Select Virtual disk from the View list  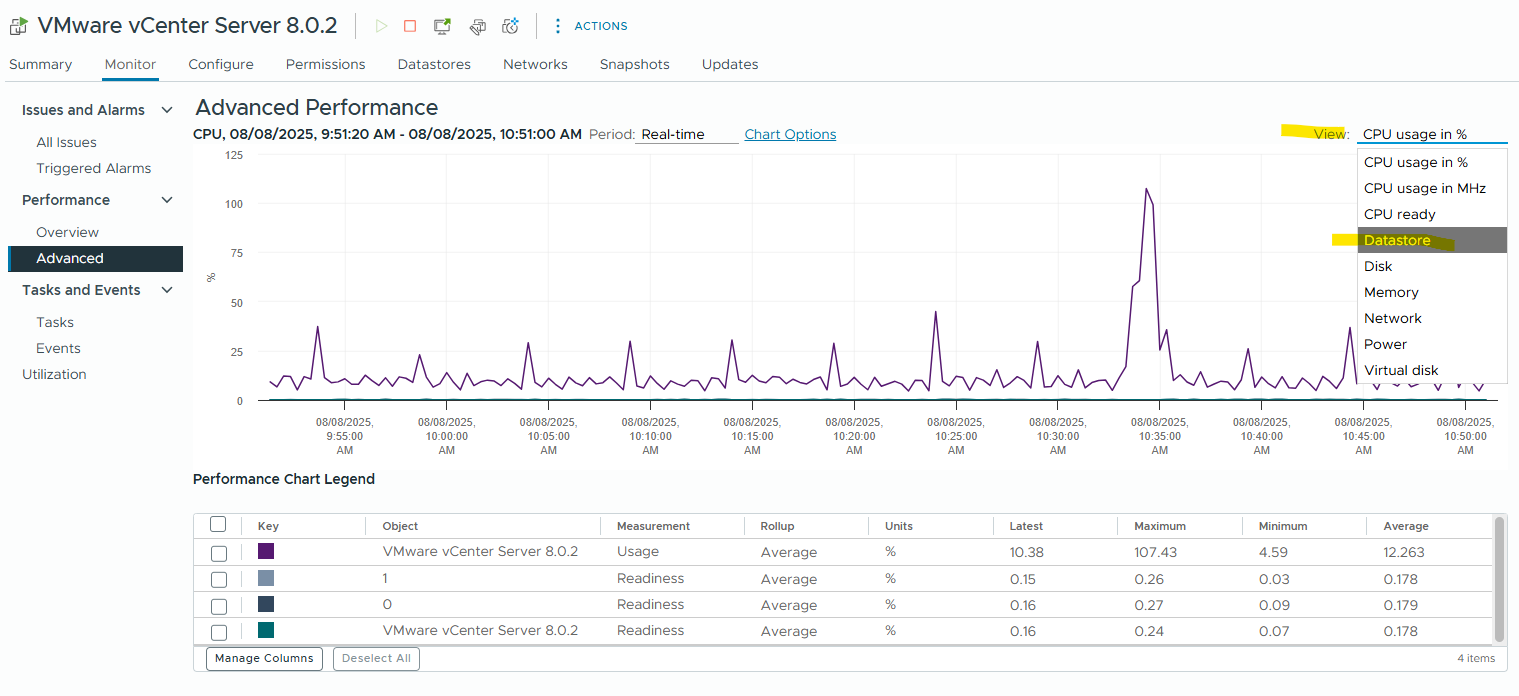click(1432, 370)
